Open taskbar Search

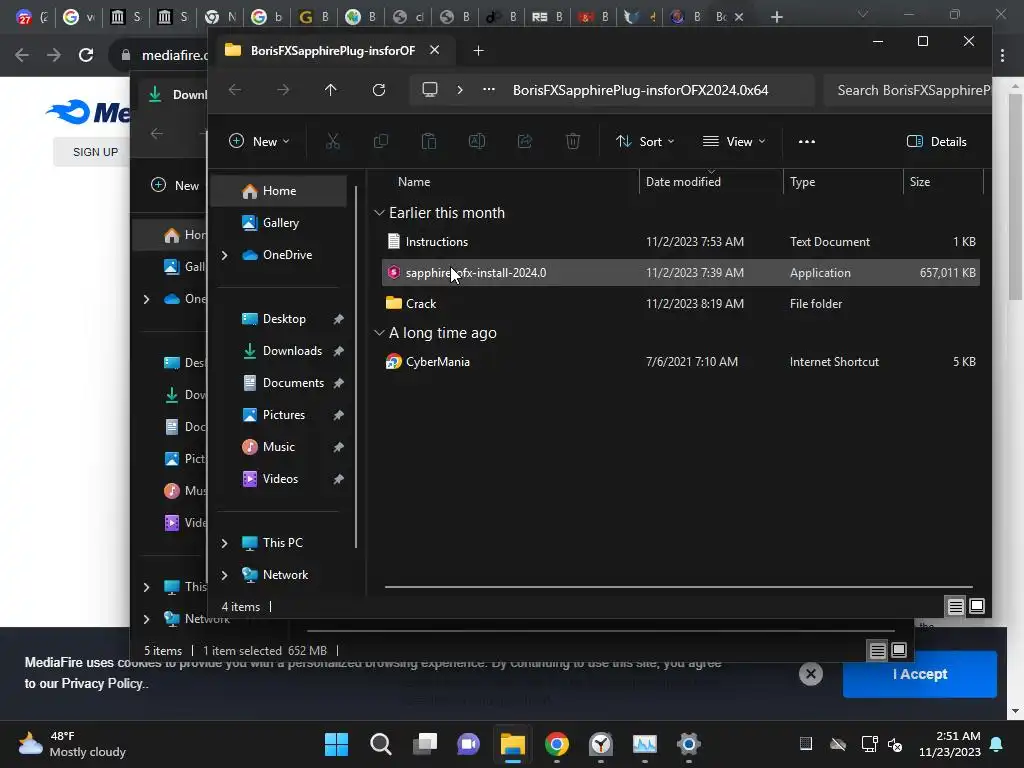click(381, 744)
